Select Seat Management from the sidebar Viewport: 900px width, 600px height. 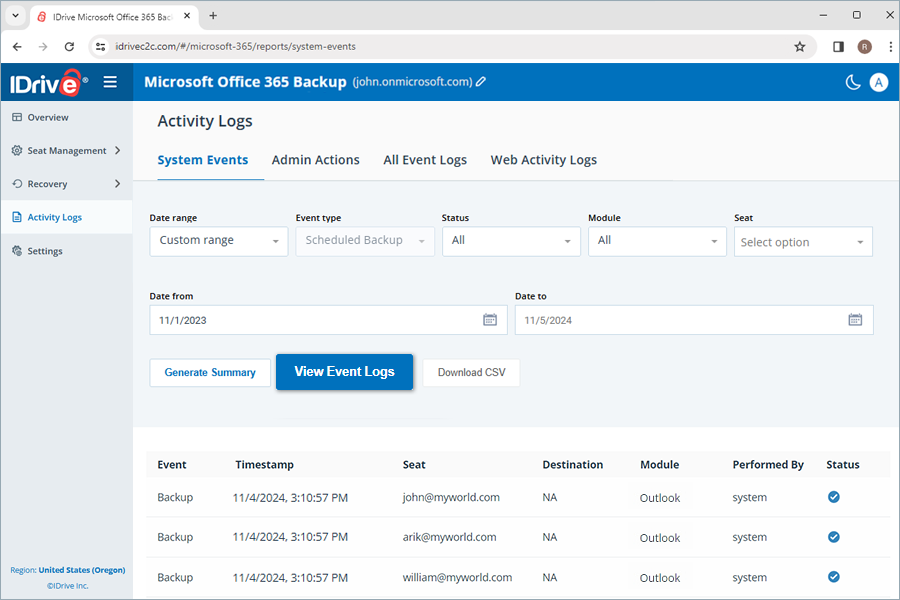tap(60, 150)
